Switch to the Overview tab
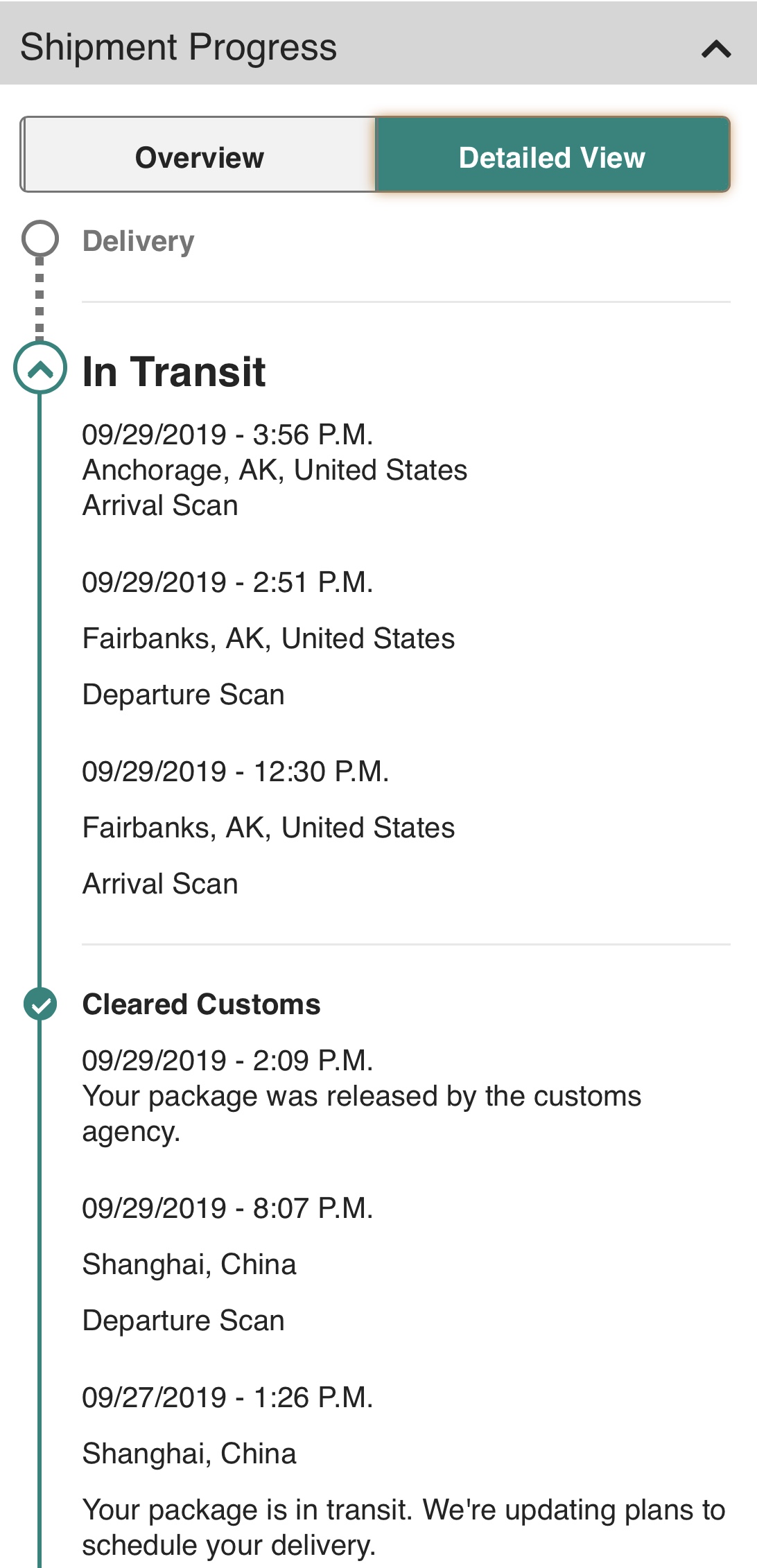 pyautogui.click(x=199, y=157)
